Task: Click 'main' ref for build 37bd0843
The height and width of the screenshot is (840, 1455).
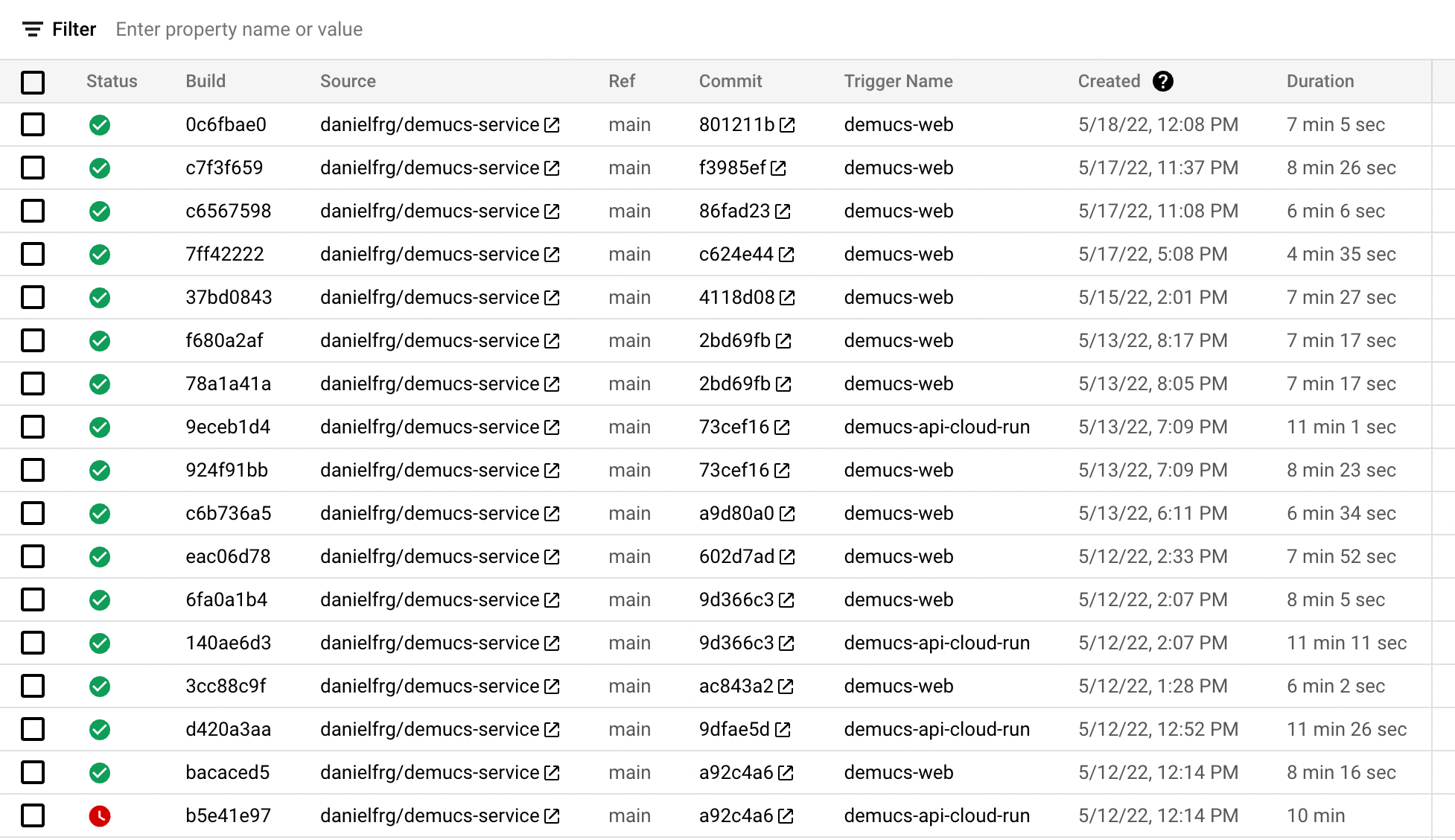Action: click(x=629, y=297)
